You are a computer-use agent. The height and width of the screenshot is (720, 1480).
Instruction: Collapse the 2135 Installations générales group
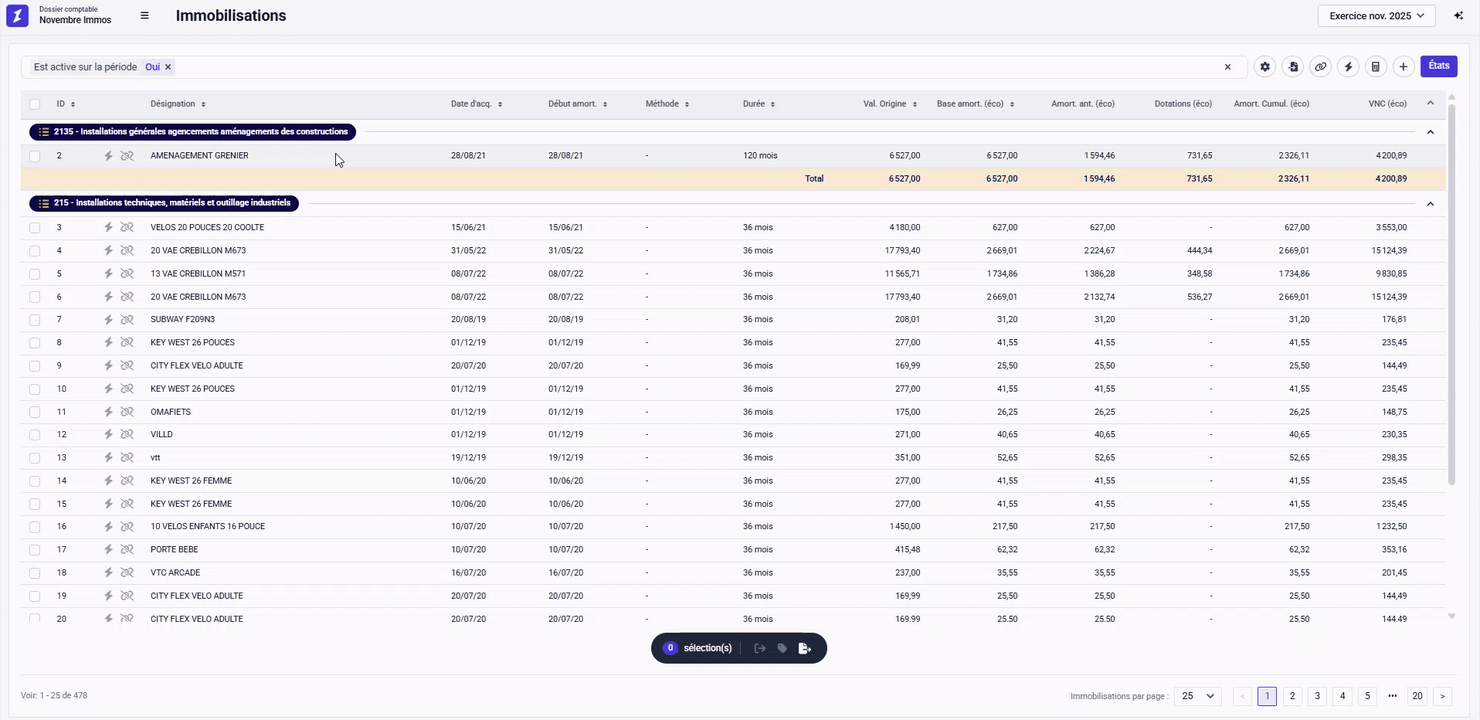point(1430,132)
